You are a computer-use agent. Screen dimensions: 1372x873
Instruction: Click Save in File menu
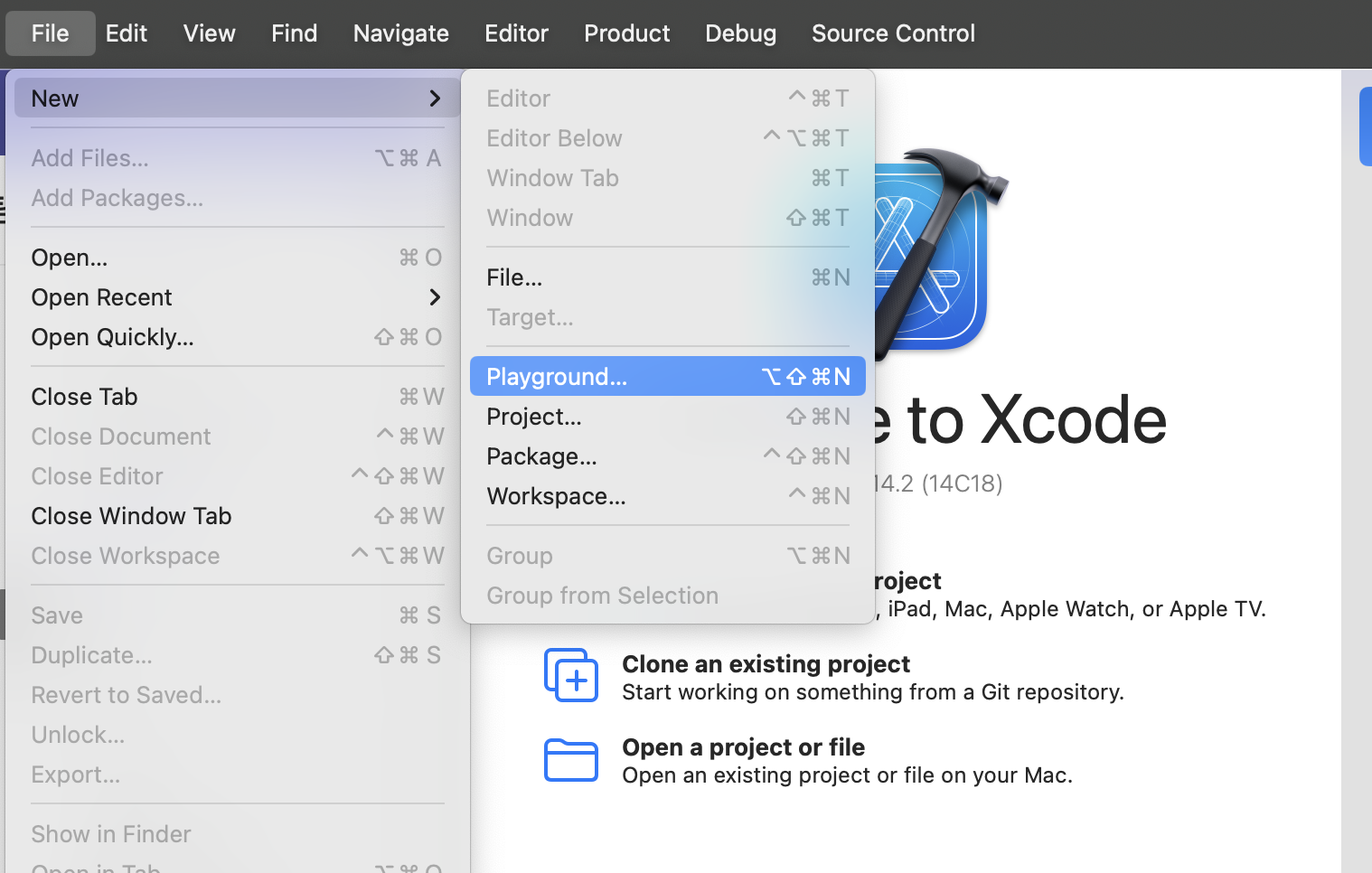[x=238, y=615]
